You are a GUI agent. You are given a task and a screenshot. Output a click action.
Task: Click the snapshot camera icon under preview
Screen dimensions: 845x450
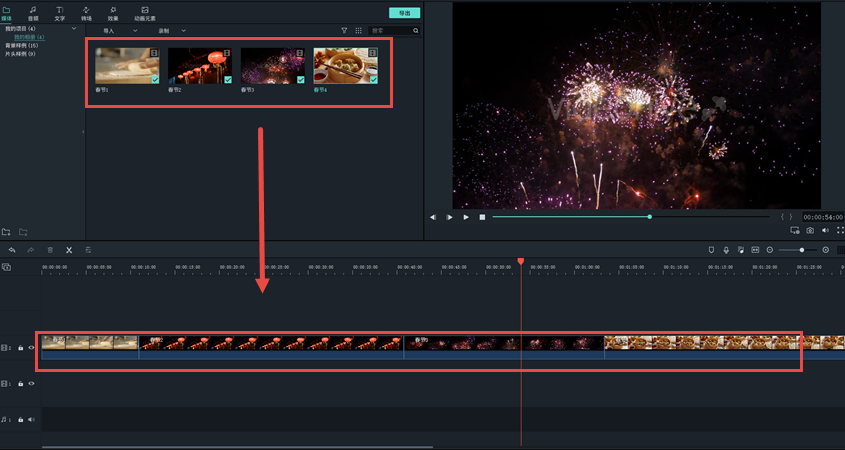pyautogui.click(x=810, y=230)
